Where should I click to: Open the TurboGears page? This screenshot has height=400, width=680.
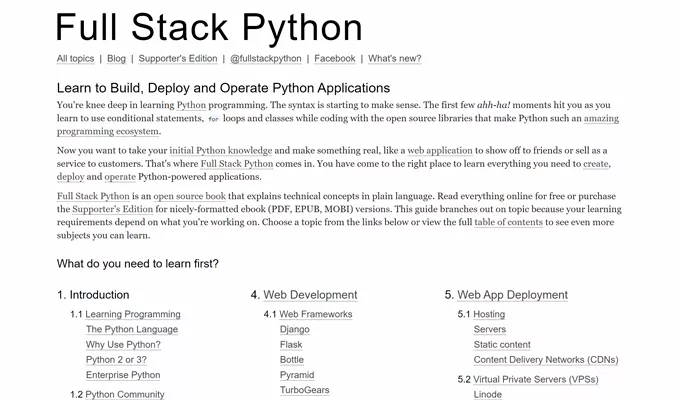(x=304, y=390)
